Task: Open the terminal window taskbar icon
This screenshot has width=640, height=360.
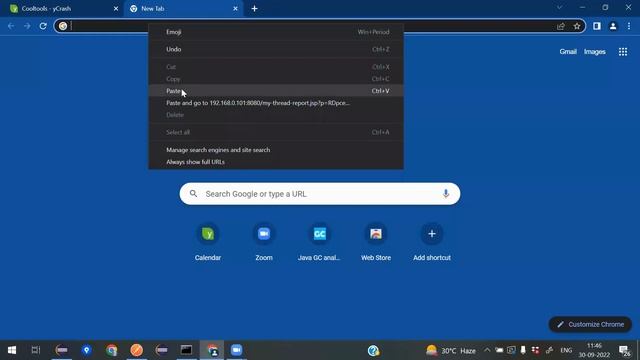Action: (x=187, y=350)
